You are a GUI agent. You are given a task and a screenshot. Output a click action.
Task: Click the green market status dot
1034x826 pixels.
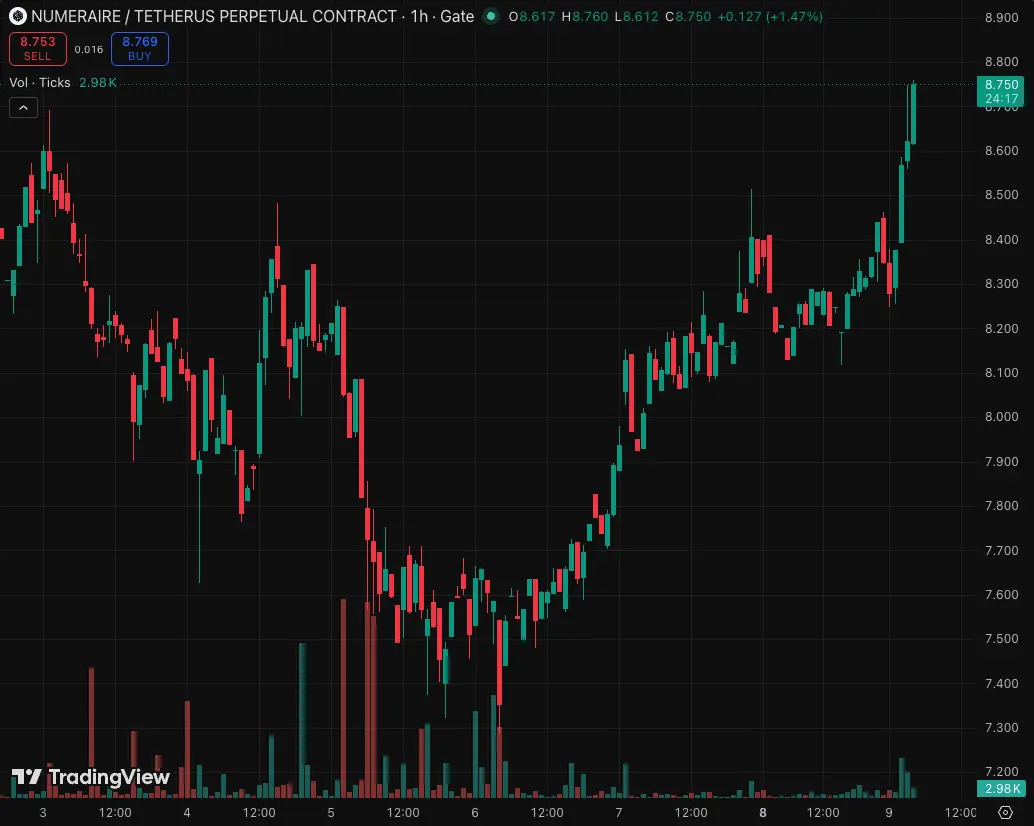(491, 16)
